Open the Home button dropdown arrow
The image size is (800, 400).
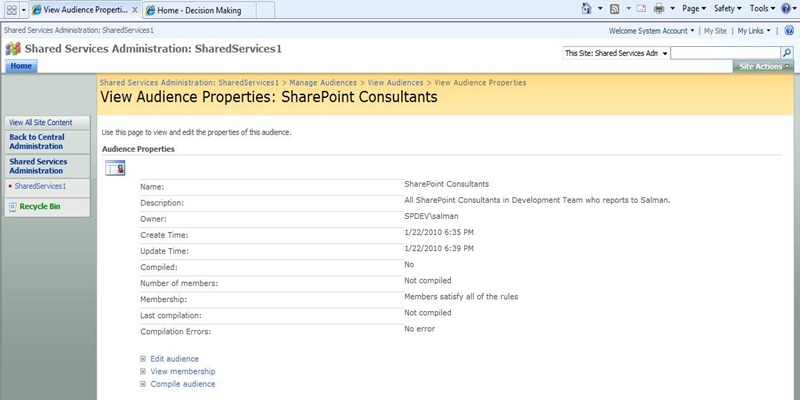point(601,8)
